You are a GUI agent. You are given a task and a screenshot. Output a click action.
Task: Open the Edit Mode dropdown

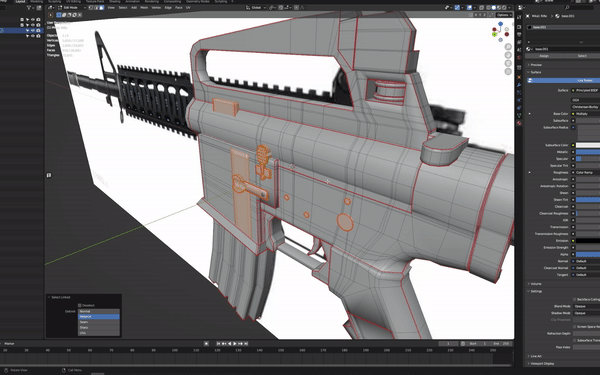pyautogui.click(x=72, y=8)
